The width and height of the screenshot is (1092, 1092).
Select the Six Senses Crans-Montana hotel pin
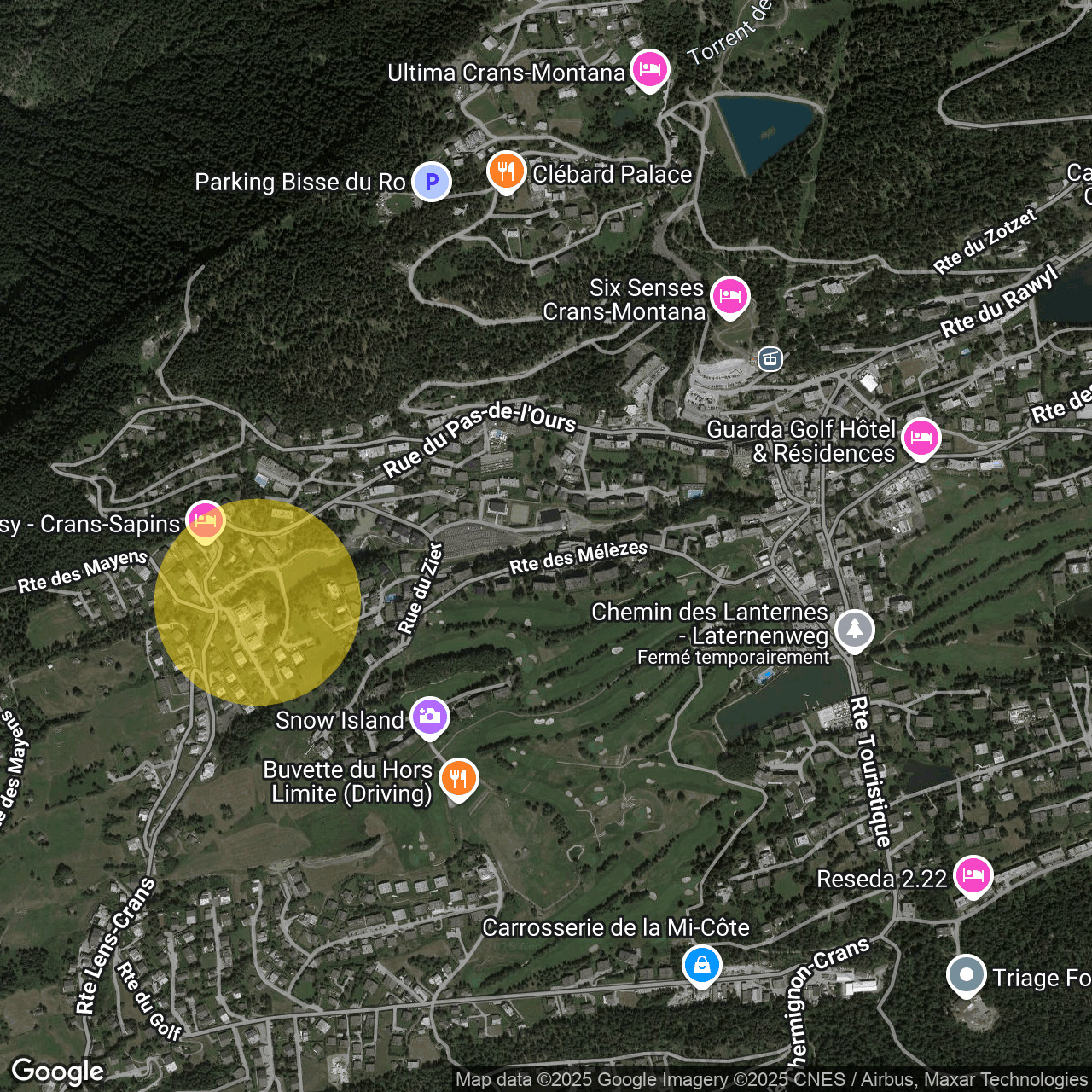click(x=729, y=297)
